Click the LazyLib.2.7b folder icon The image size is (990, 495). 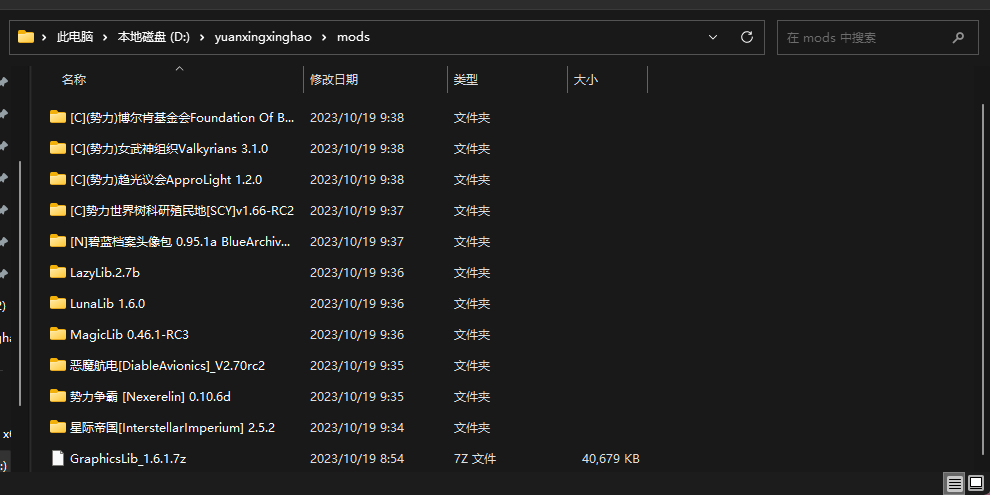point(58,272)
